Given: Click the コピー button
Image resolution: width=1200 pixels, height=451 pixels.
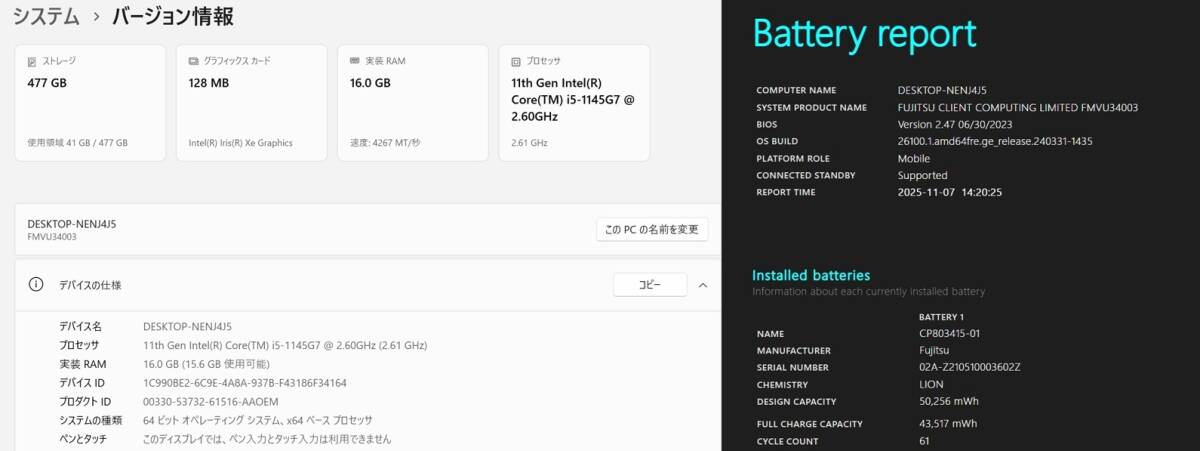Looking at the screenshot, I should 650,285.
